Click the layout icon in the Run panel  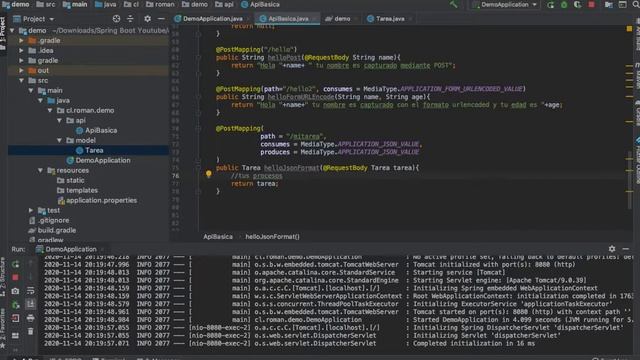(x=16, y=336)
